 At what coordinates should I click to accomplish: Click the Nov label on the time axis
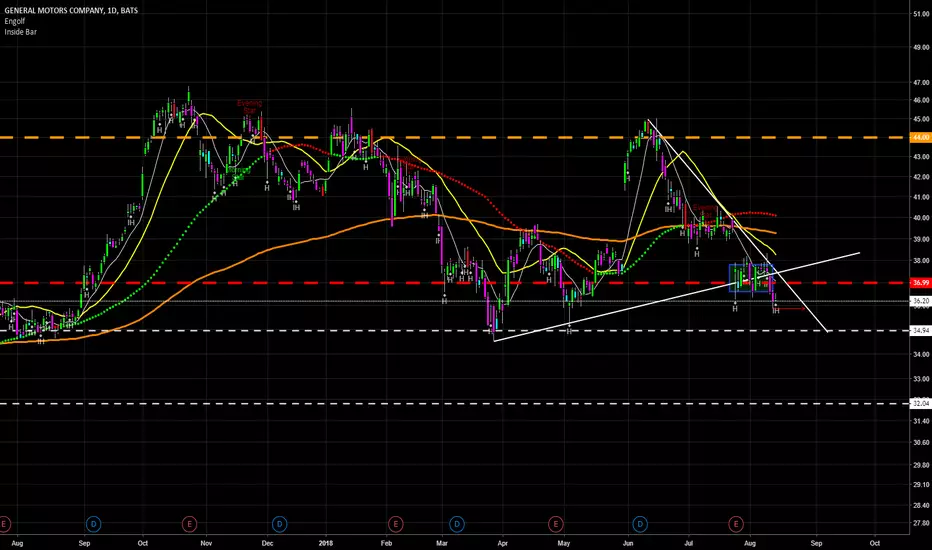[206, 543]
